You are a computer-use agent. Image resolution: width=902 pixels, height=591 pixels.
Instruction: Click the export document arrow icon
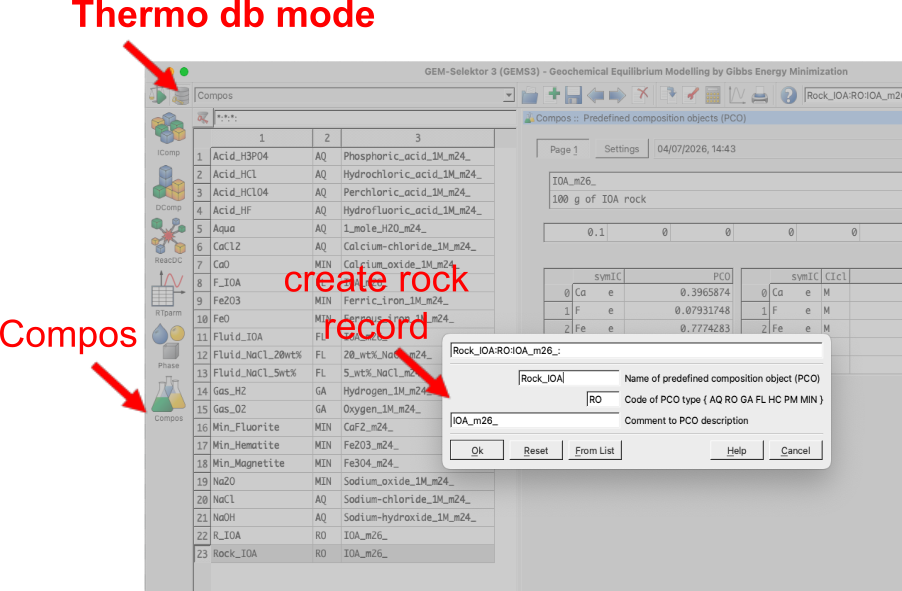669,94
